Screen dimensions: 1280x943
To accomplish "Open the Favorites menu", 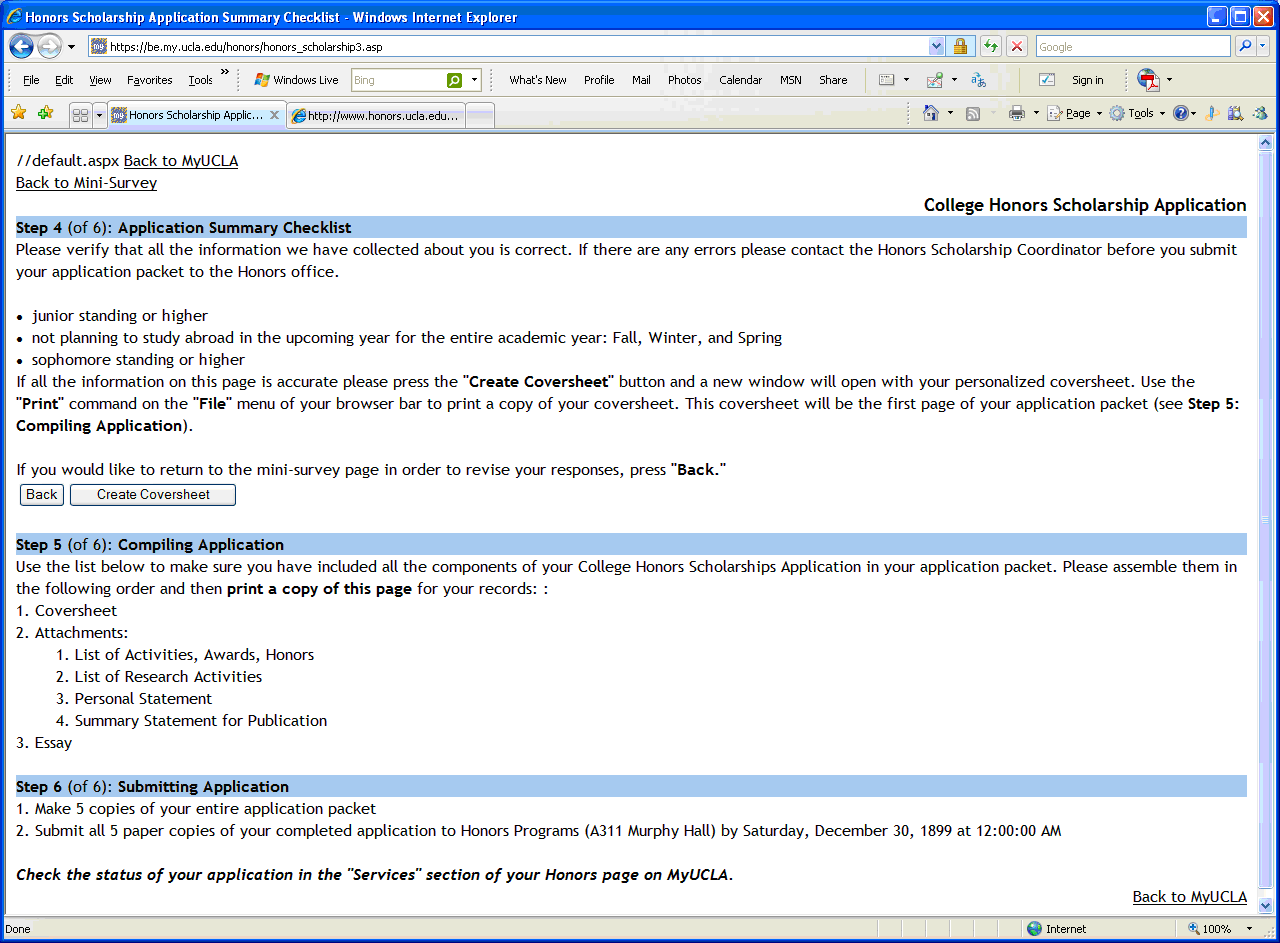I will coord(149,80).
